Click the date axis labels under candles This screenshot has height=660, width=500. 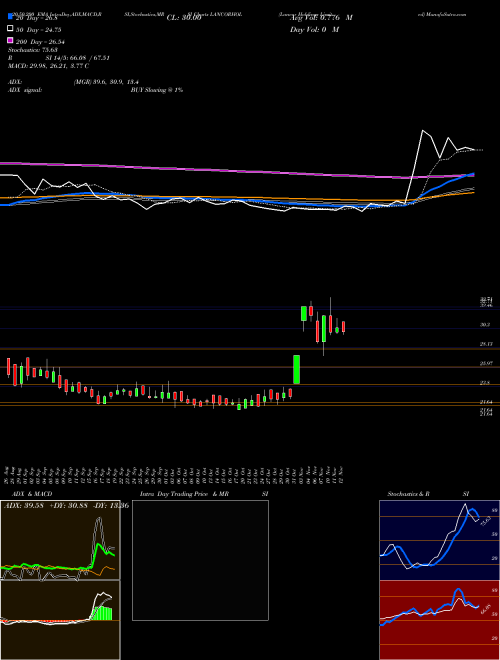[176, 475]
